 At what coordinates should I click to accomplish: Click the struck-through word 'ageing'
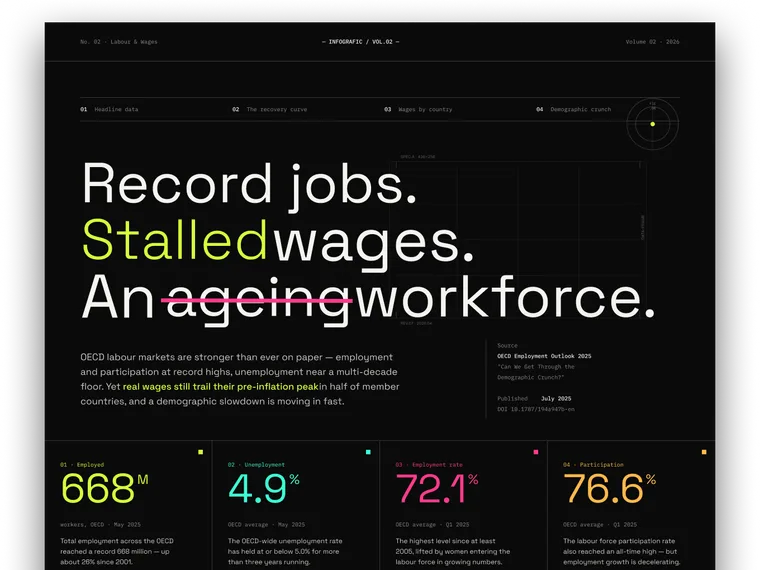click(x=257, y=301)
